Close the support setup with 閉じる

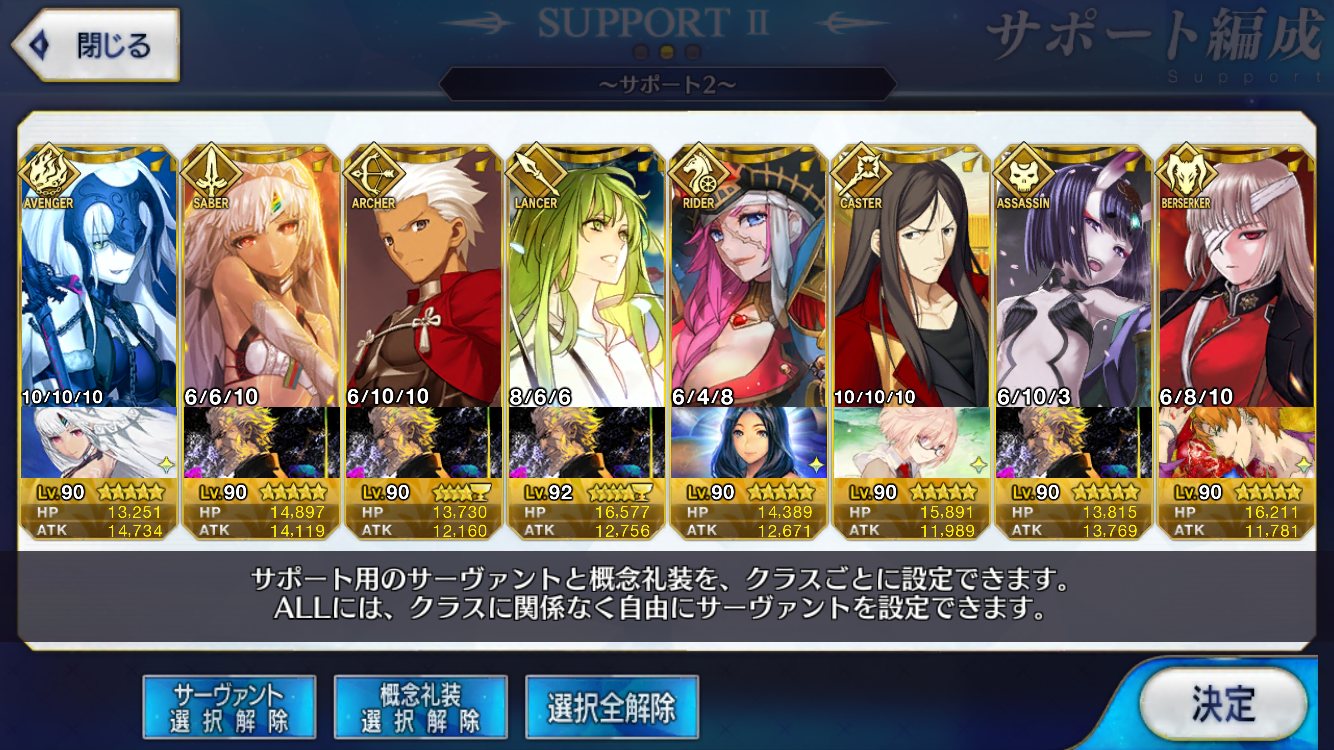click(x=96, y=45)
